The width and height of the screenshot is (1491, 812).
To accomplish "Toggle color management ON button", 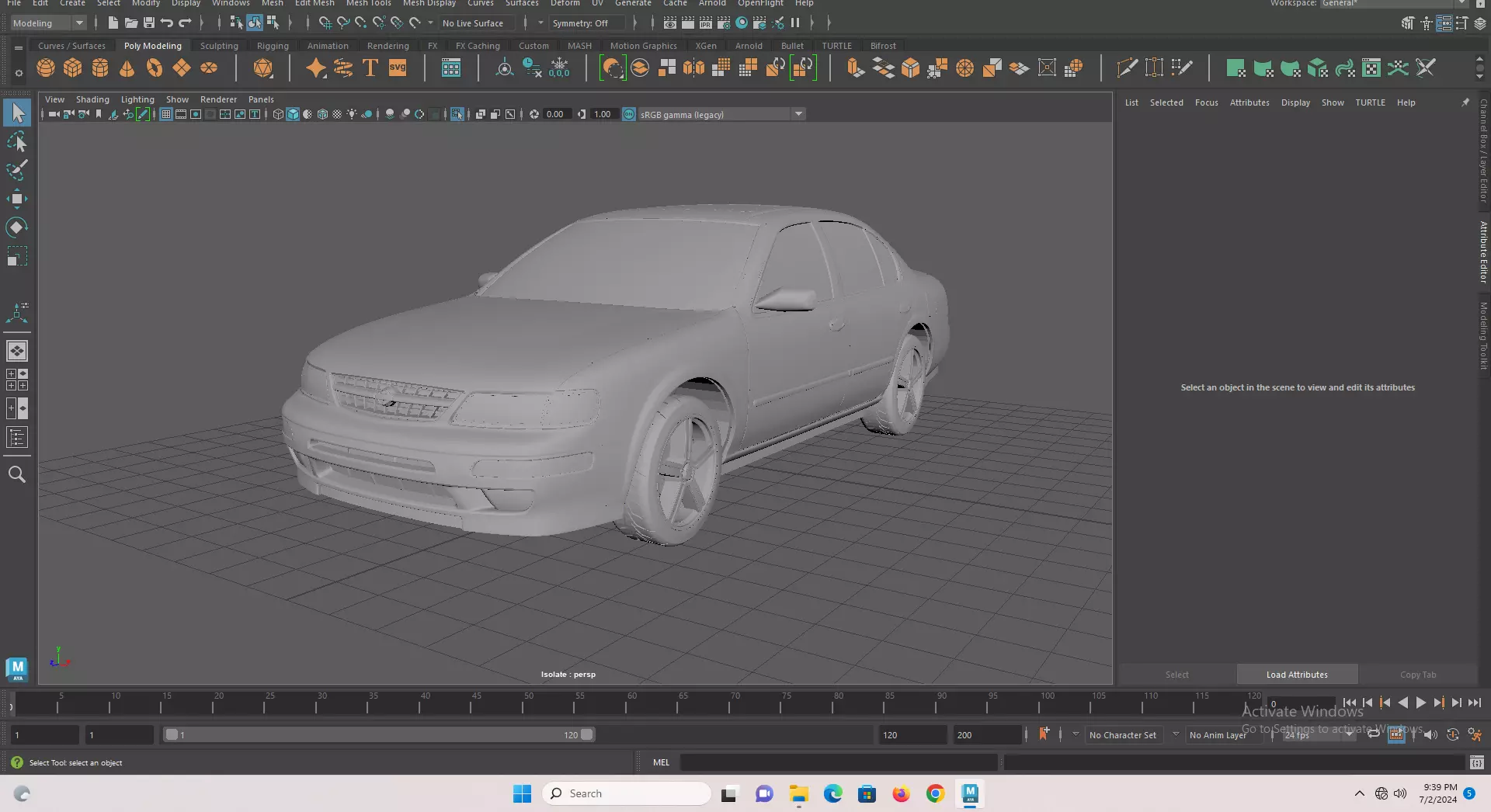I will click(x=629, y=115).
